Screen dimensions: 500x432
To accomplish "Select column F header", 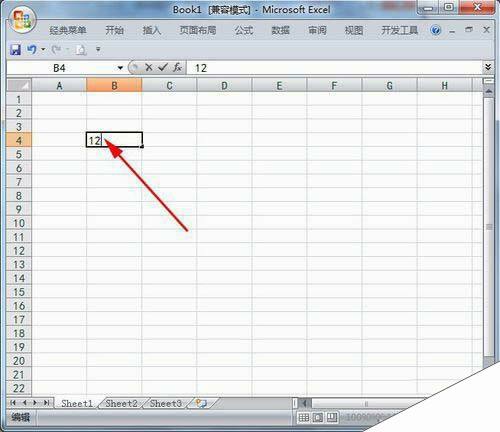I will (x=334, y=85).
